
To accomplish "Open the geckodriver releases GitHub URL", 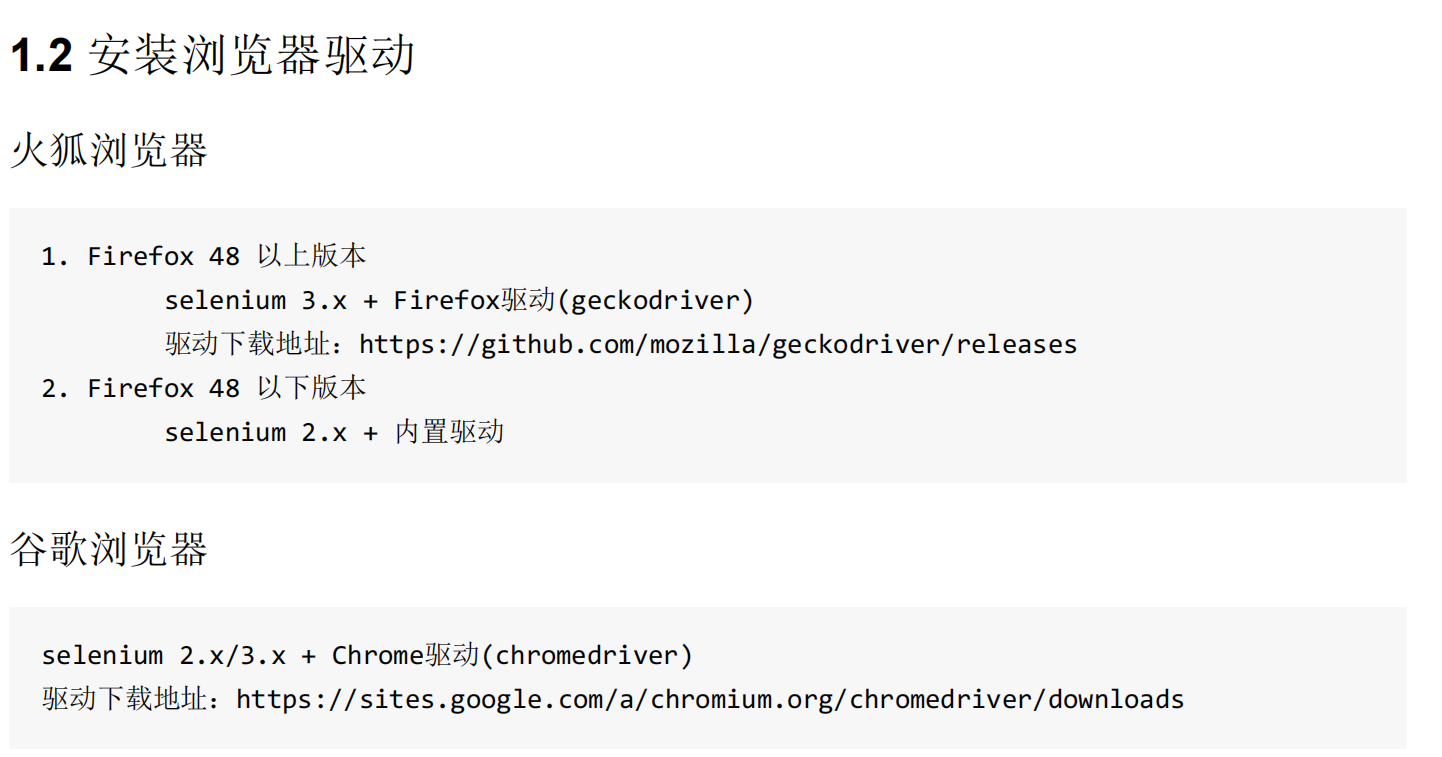I will pos(718,345).
